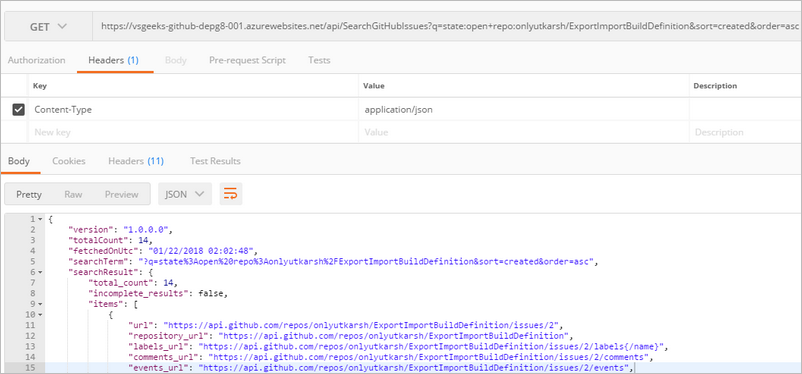Switch to Preview response view
The image size is (802, 374).
[x=122, y=194]
